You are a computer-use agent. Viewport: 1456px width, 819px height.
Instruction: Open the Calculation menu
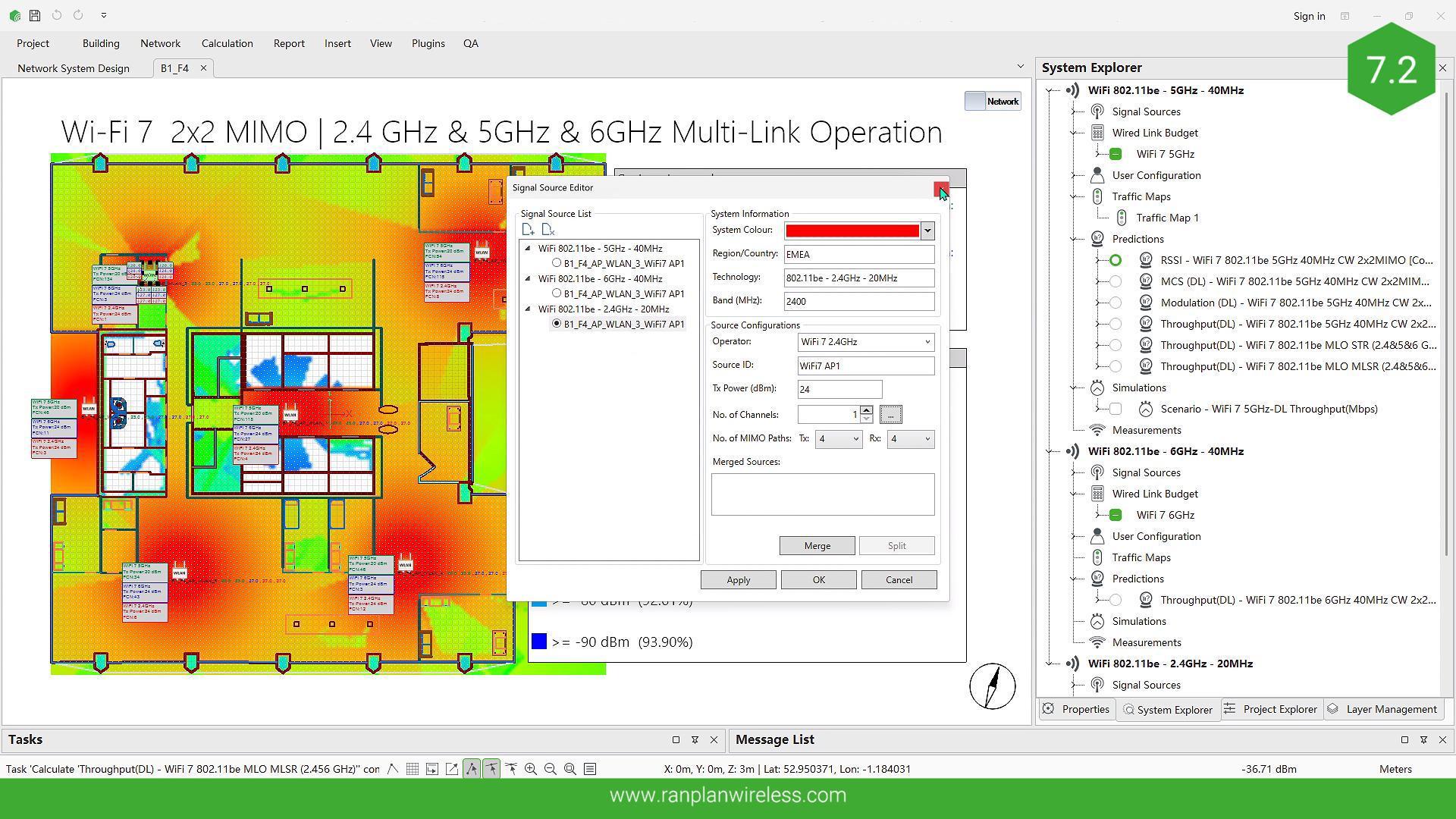pyautogui.click(x=227, y=43)
